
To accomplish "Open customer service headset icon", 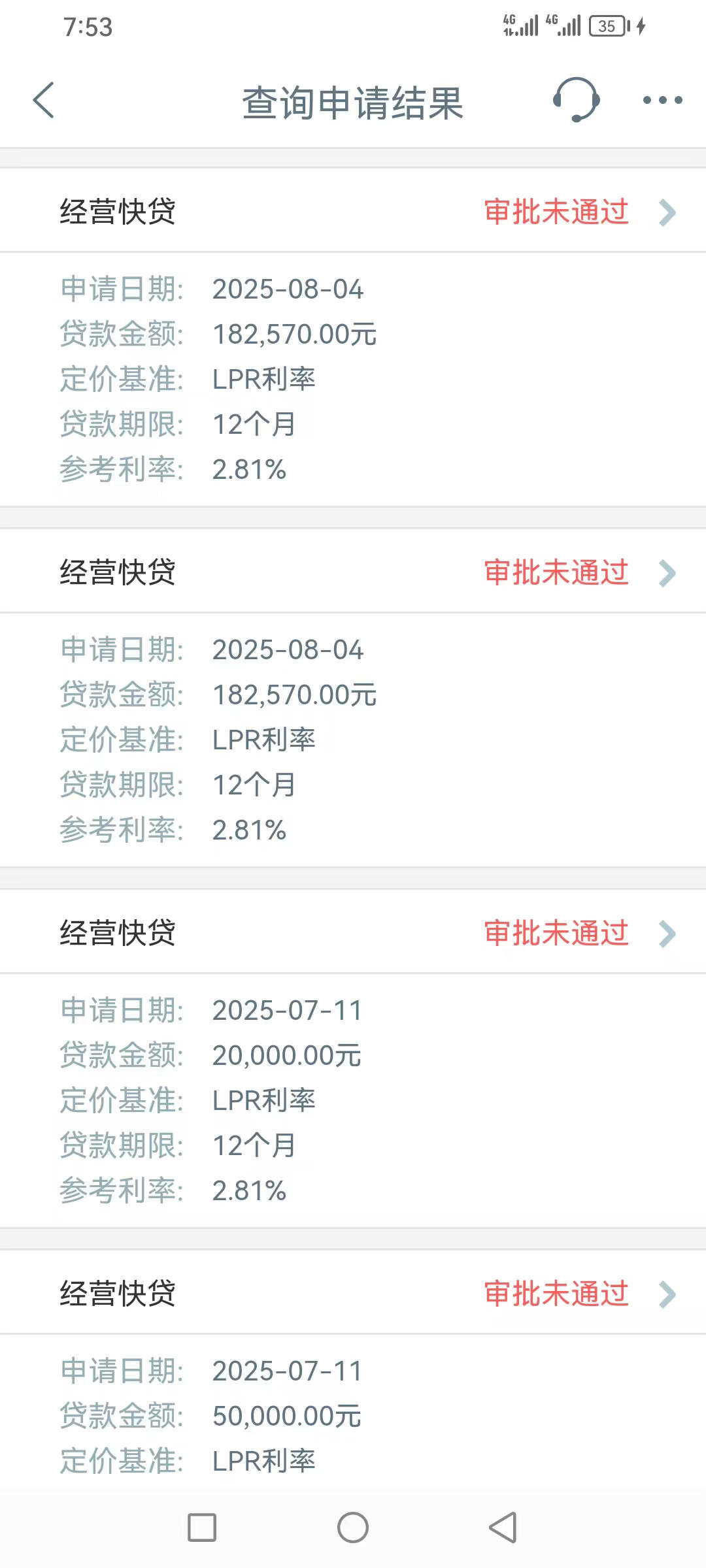I will (576, 100).
